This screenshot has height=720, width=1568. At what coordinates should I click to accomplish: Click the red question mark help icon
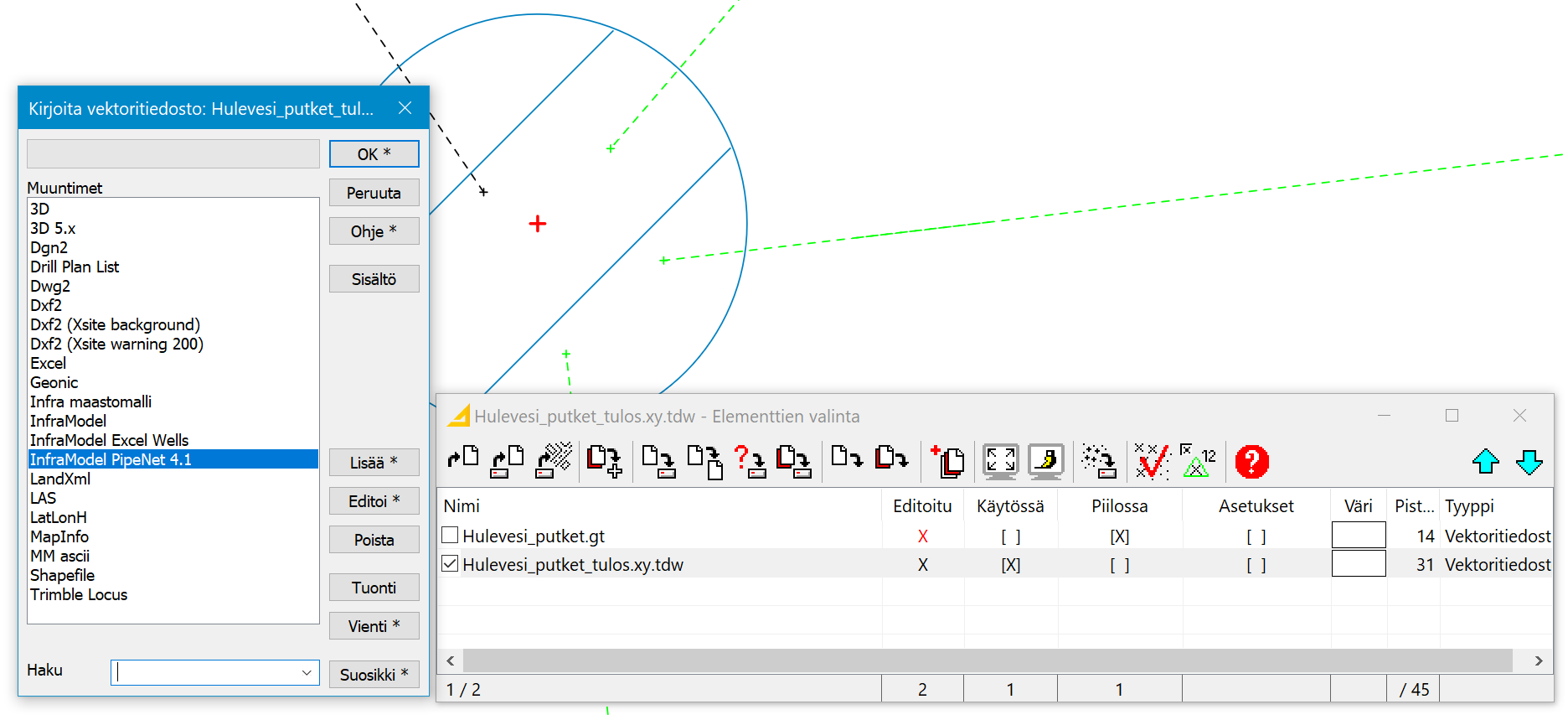(x=1251, y=462)
